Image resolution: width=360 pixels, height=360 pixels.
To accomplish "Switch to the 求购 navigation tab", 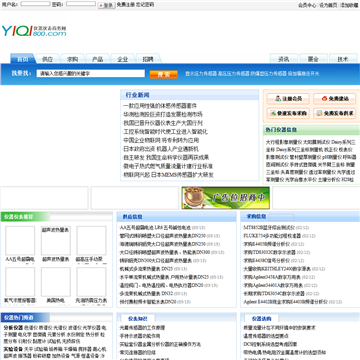I will point(72,59).
